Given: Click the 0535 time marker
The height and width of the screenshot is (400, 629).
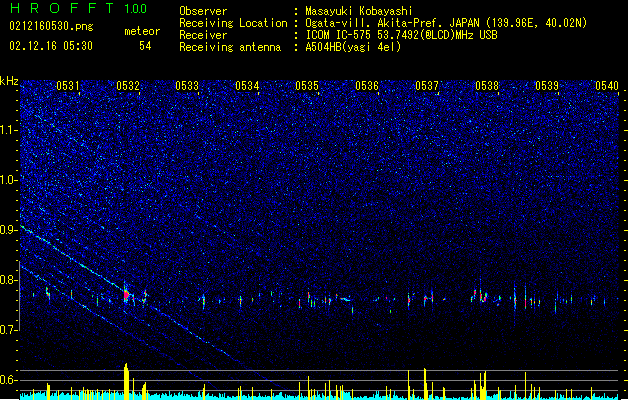Looking at the screenshot, I should (307, 86).
